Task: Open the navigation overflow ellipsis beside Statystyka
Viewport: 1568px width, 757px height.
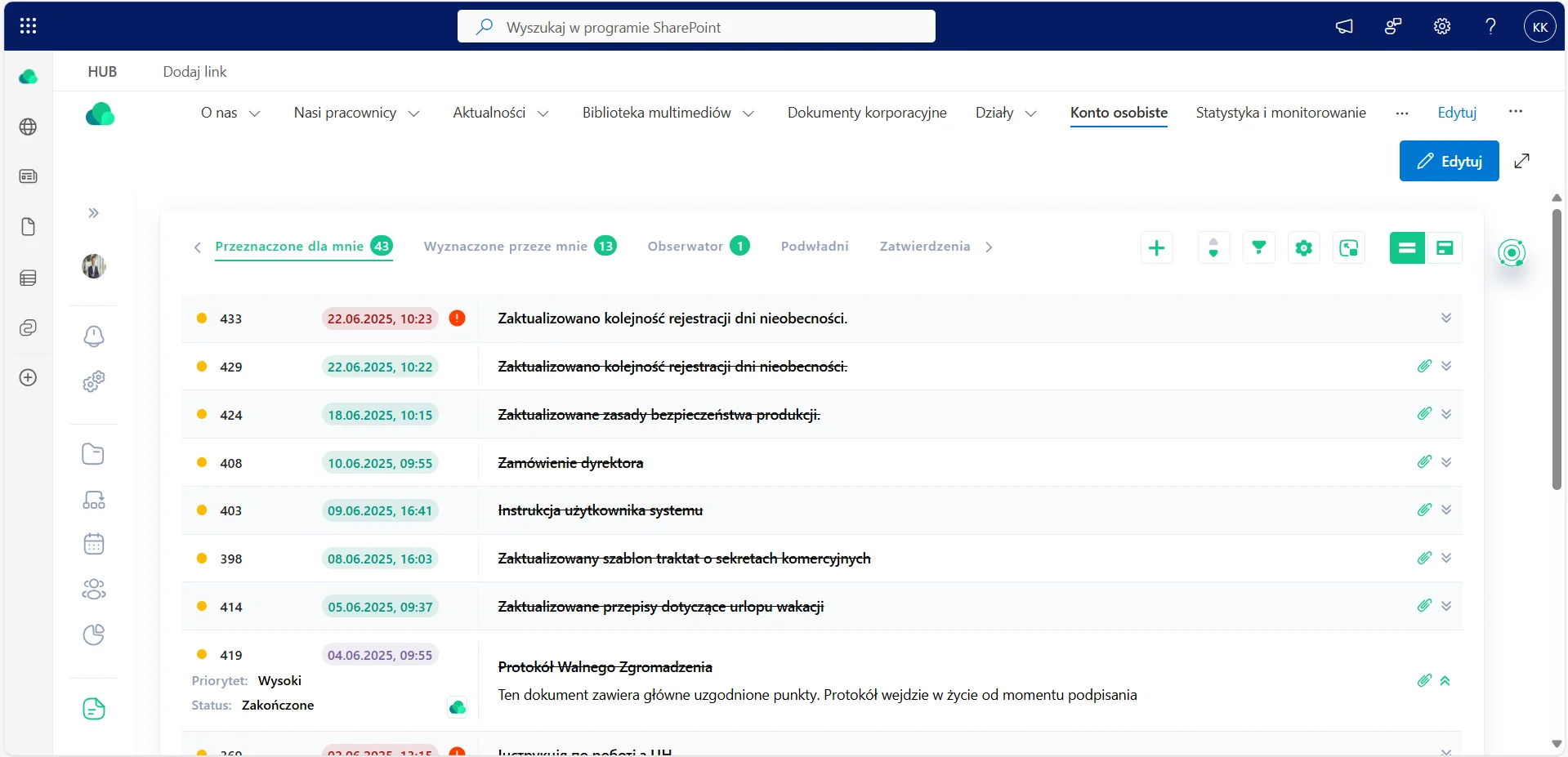Action: (1402, 114)
